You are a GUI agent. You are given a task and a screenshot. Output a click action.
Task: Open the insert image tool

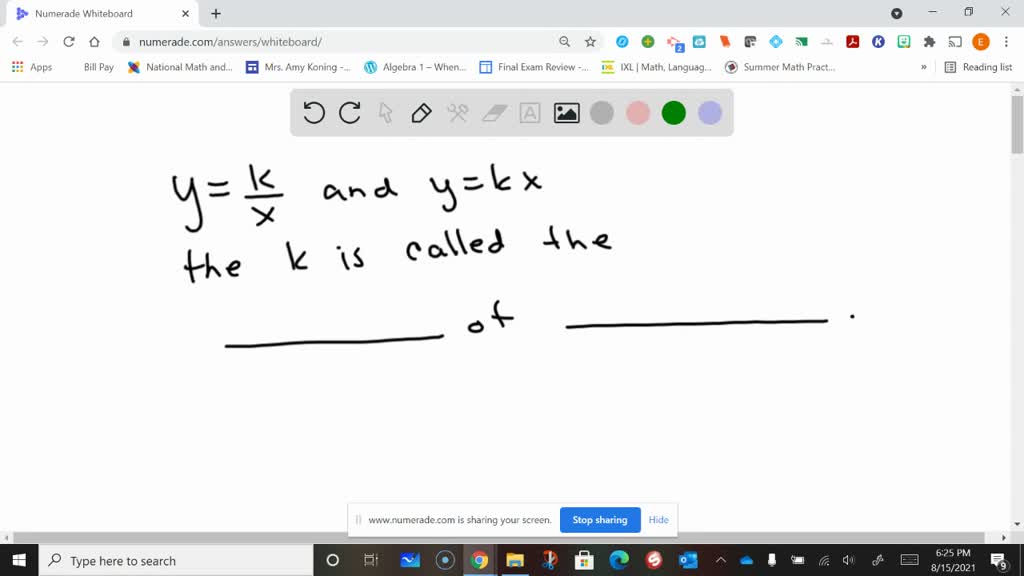[566, 113]
